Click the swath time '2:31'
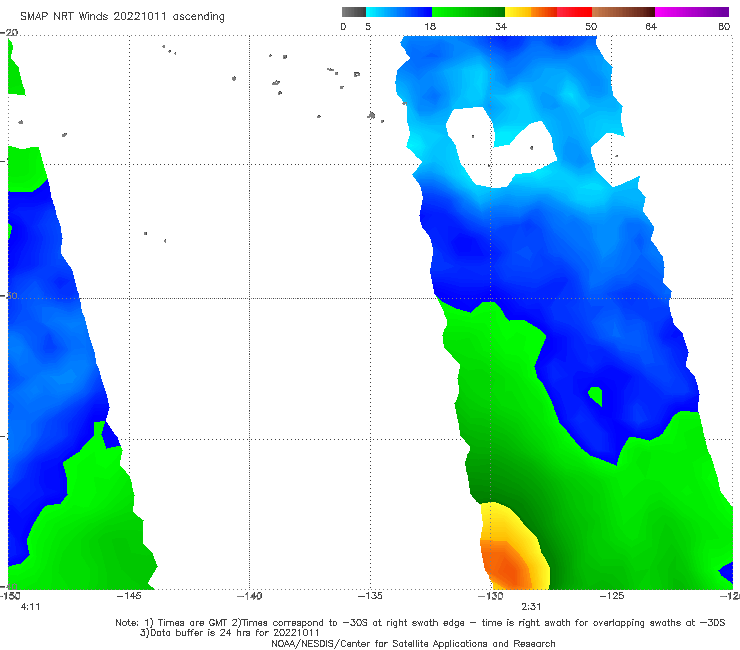This screenshot has height=650, width=740. [531, 607]
